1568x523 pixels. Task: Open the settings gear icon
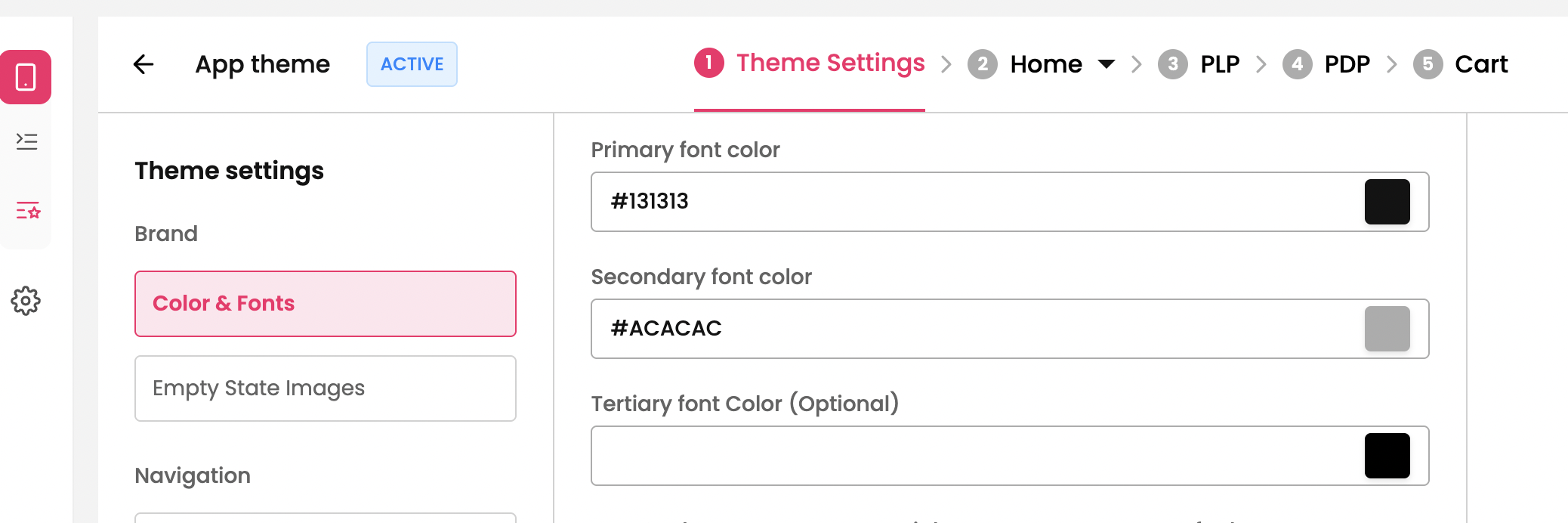coord(26,301)
